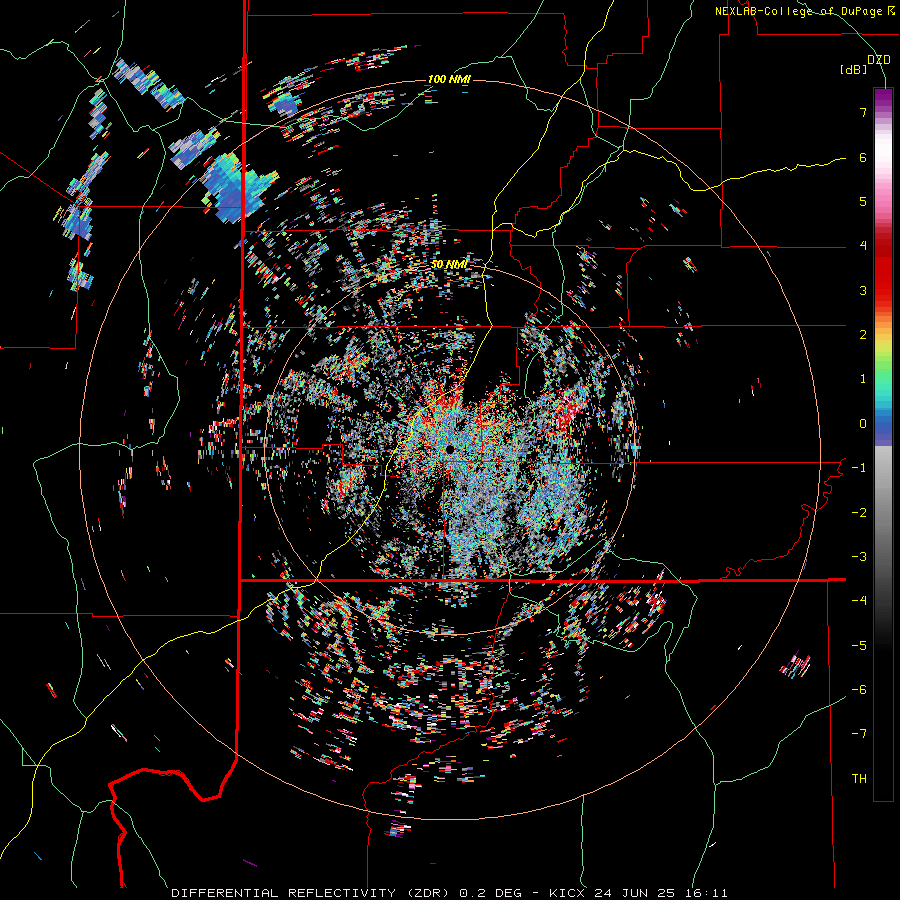Click the 3 value on color scale
This screenshot has height=900, width=900.
coord(863,290)
